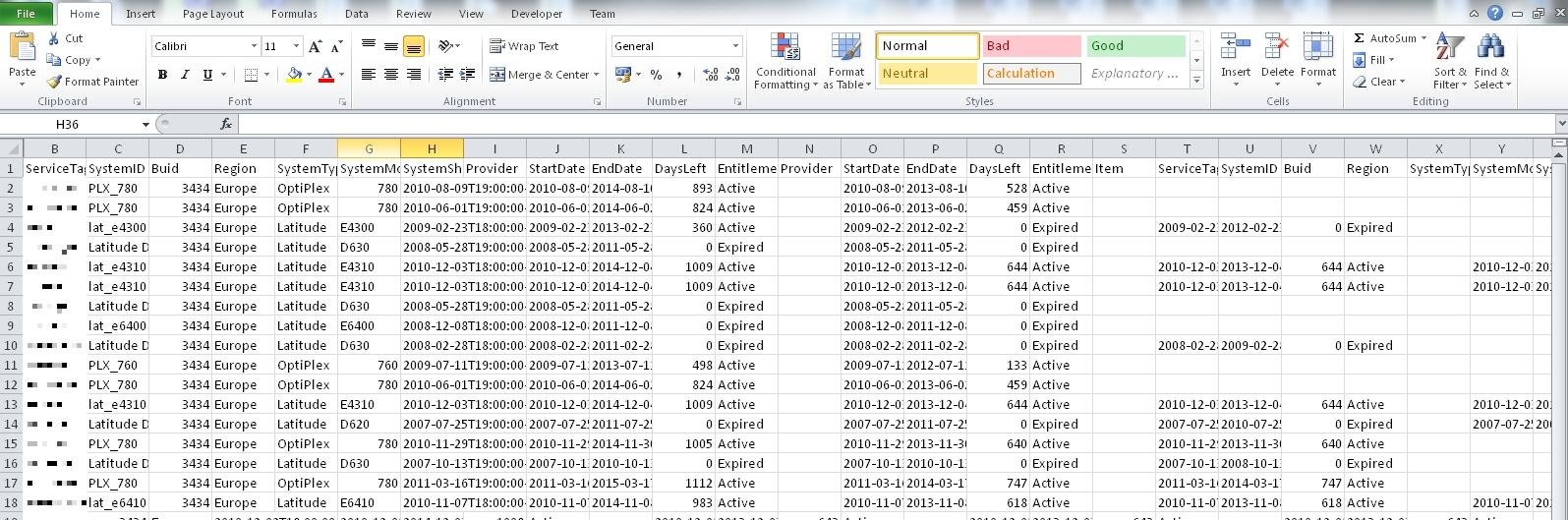Open text Orientation options
Screen dimensions: 1568x520
(x=449, y=46)
